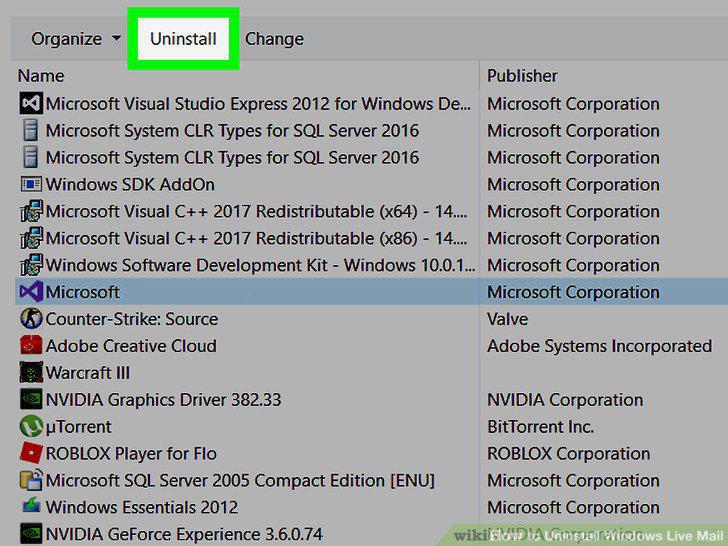Click the Valve publisher cell
Screen dimensions: 728x546
point(507,319)
